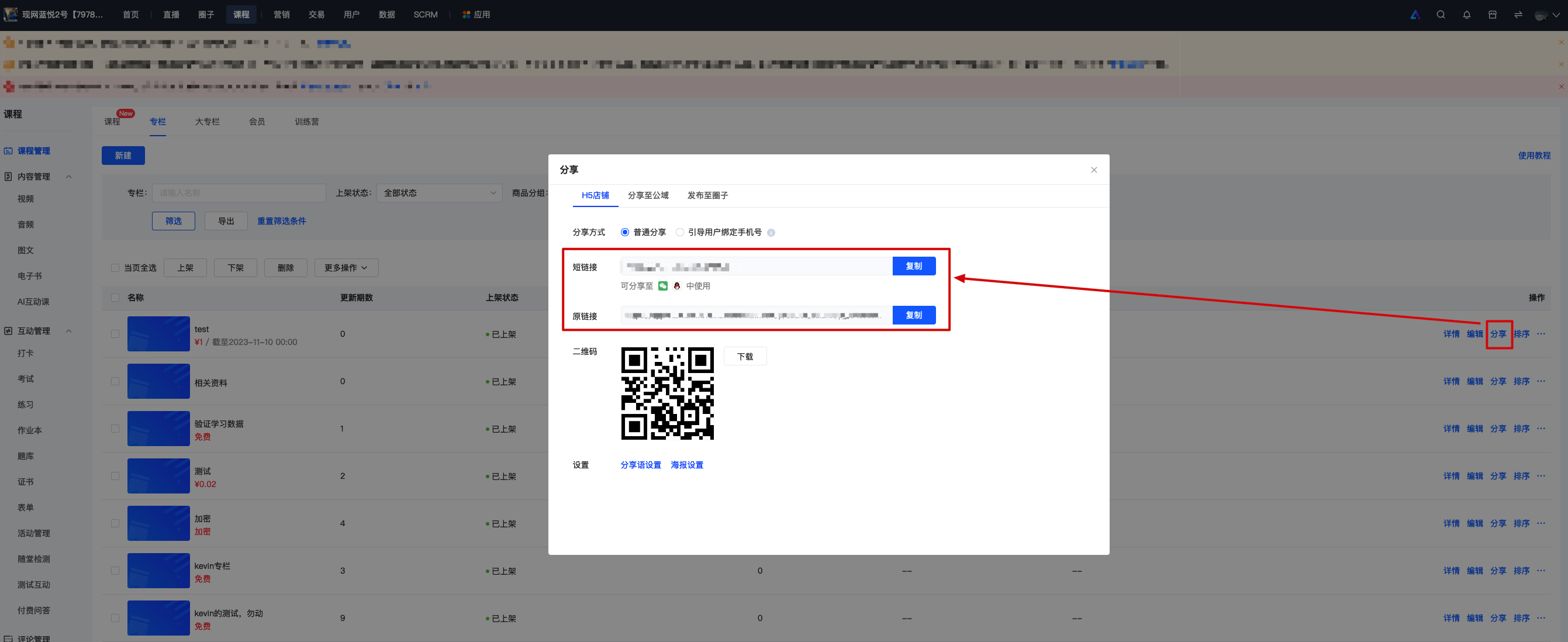Open 分享语设置 link

coord(640,465)
